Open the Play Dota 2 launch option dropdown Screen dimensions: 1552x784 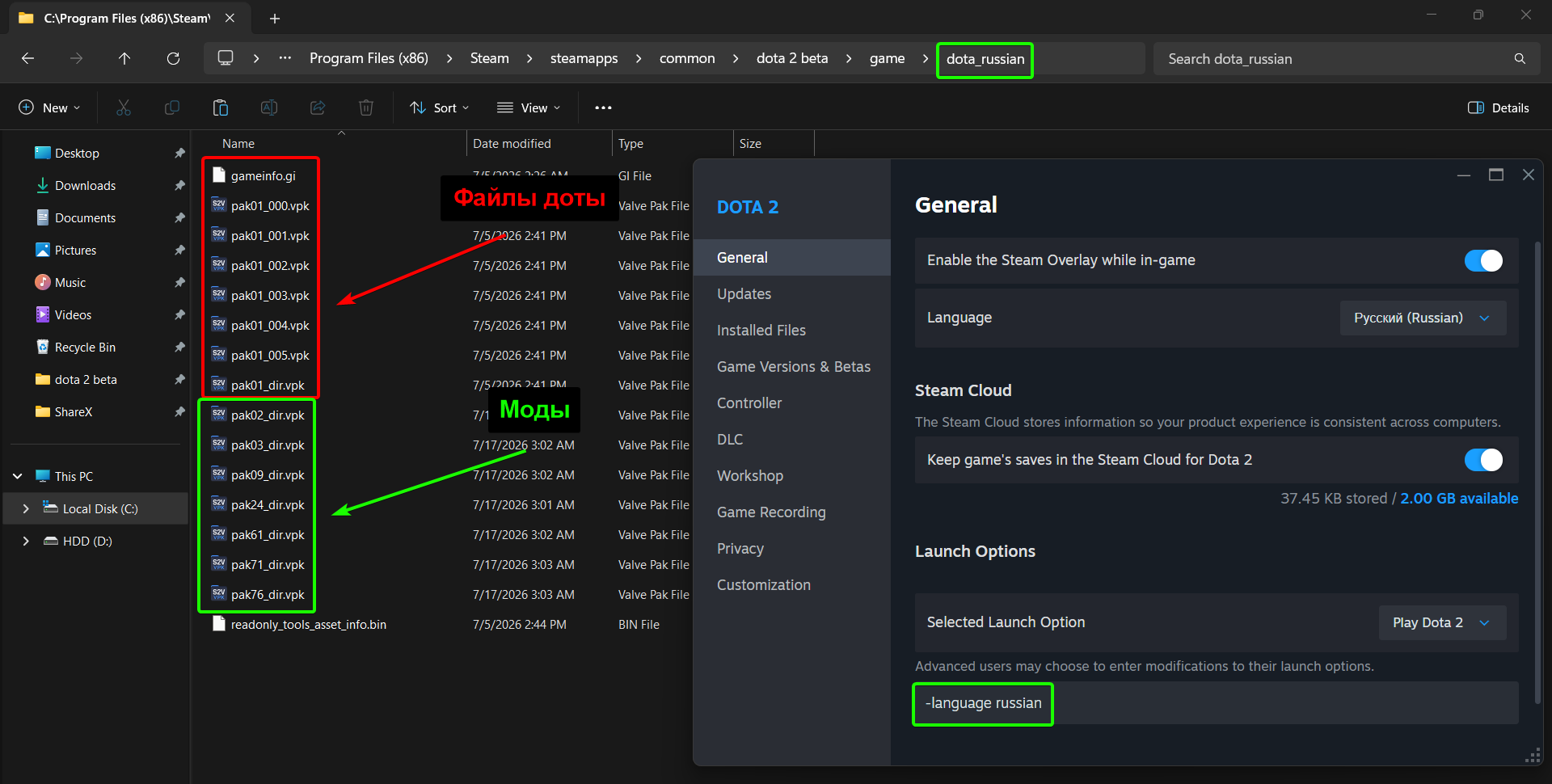[1442, 622]
